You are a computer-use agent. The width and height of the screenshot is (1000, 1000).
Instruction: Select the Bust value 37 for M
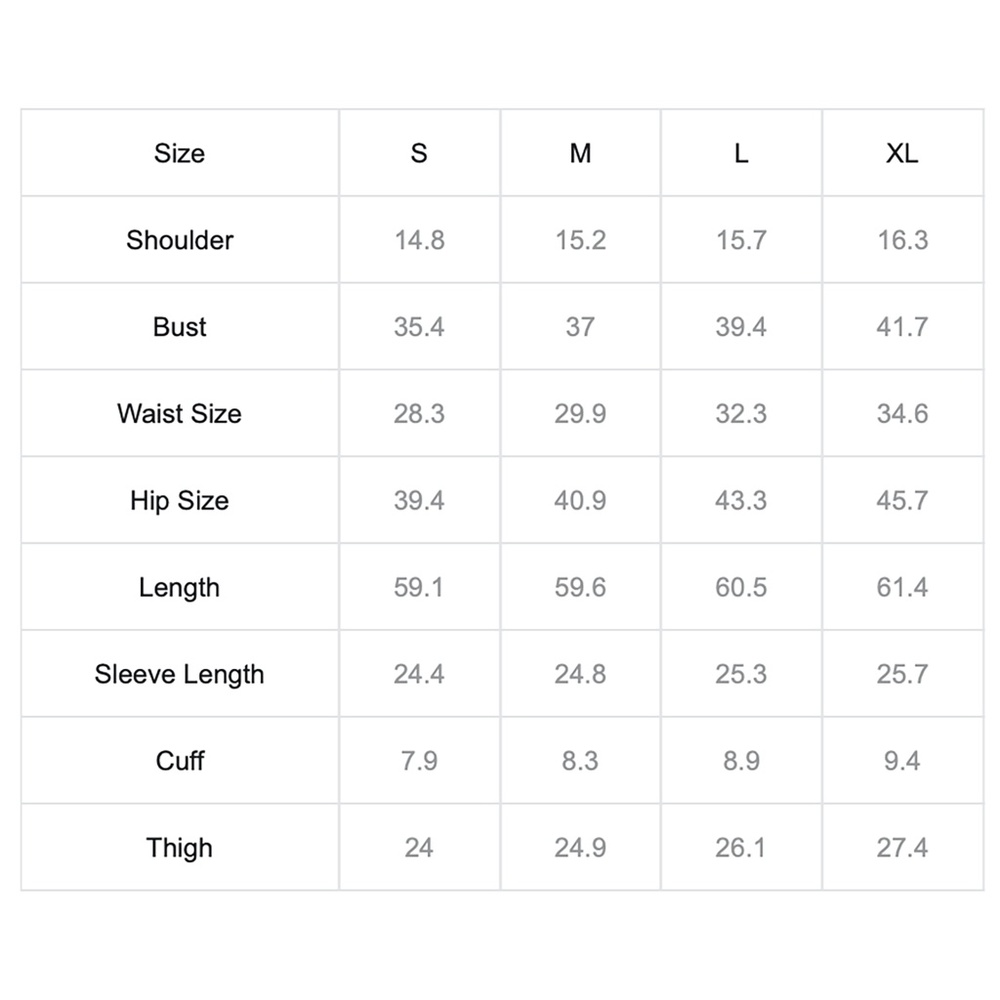pyautogui.click(x=580, y=327)
